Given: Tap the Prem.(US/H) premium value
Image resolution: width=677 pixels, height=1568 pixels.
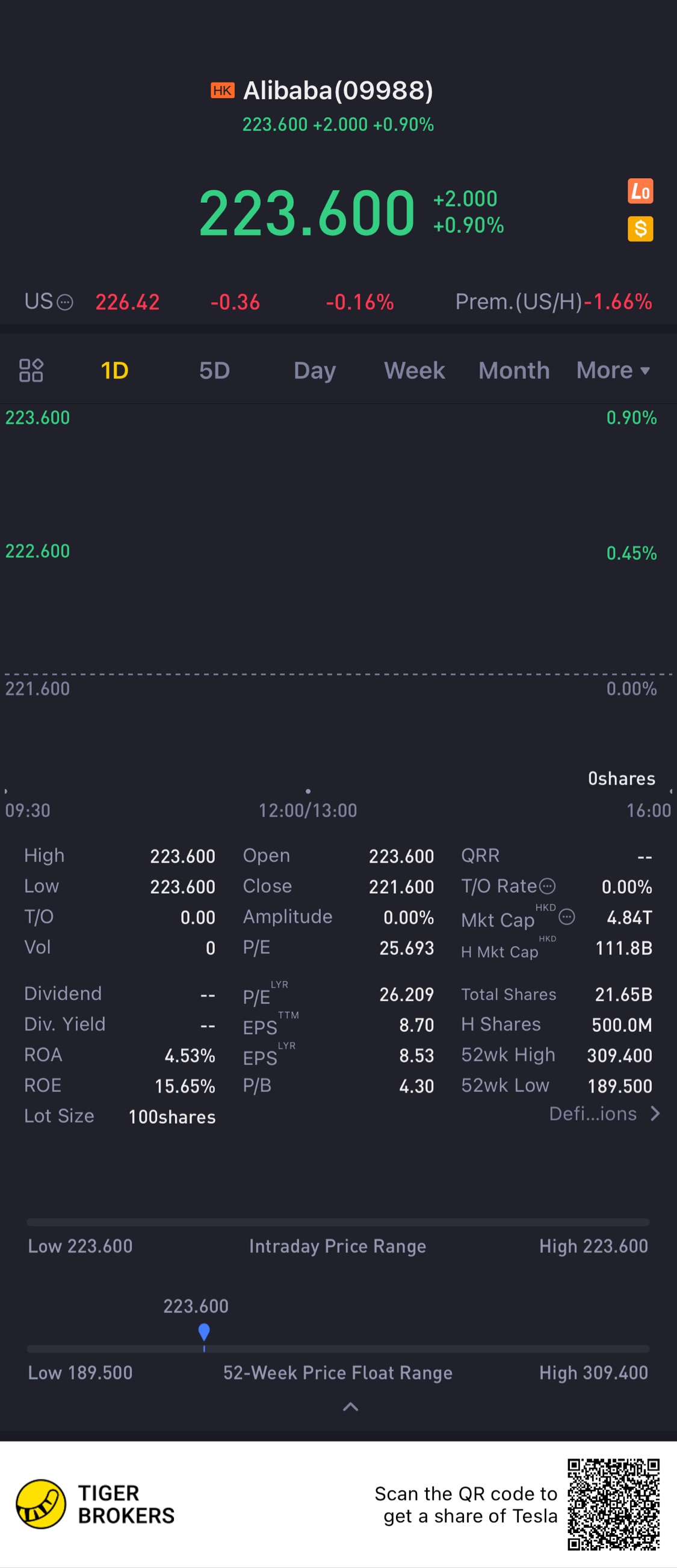Looking at the screenshot, I should tap(617, 302).
